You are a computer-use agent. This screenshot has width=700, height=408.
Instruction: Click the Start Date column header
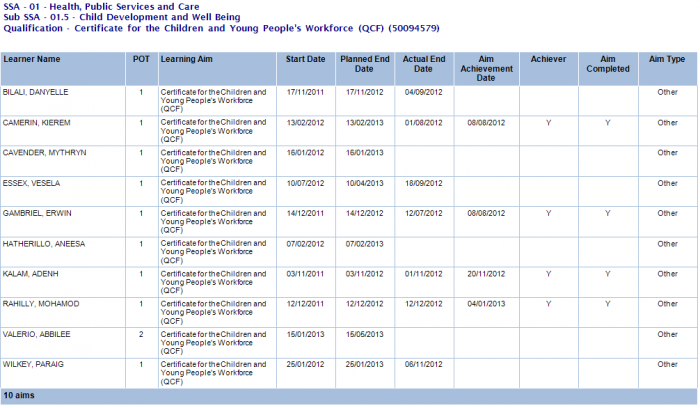tap(305, 59)
